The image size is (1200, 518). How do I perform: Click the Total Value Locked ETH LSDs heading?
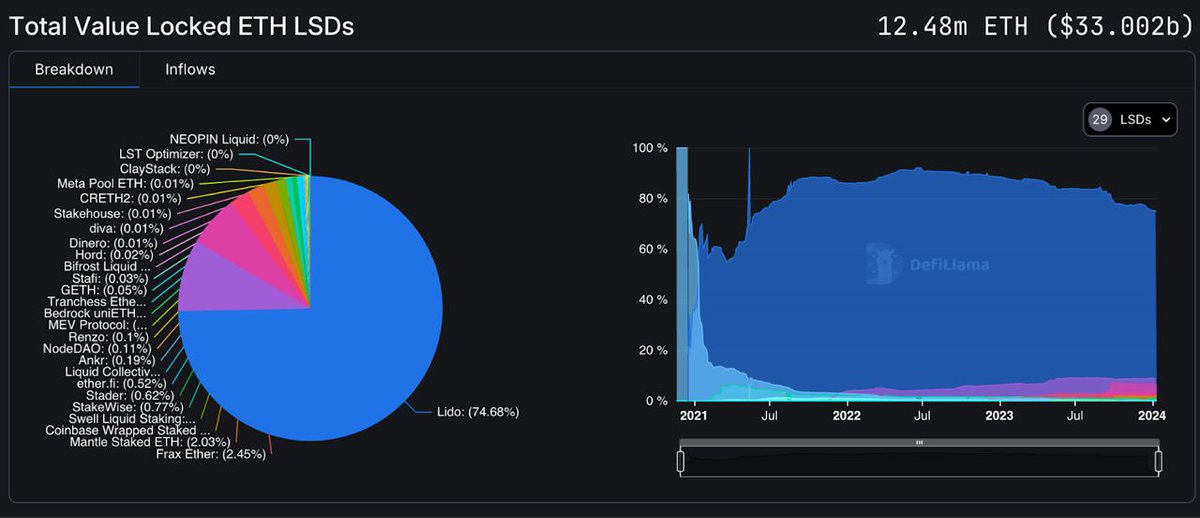tap(180, 26)
